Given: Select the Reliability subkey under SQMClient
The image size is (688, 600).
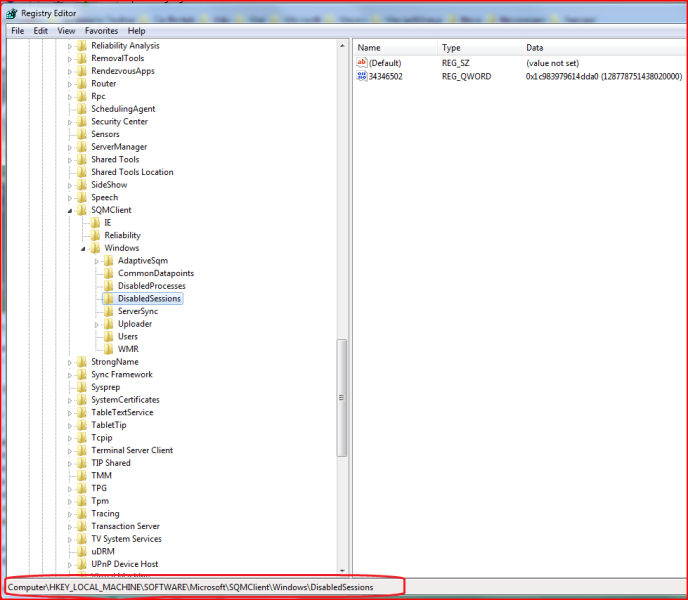Looking at the screenshot, I should [x=122, y=236].
